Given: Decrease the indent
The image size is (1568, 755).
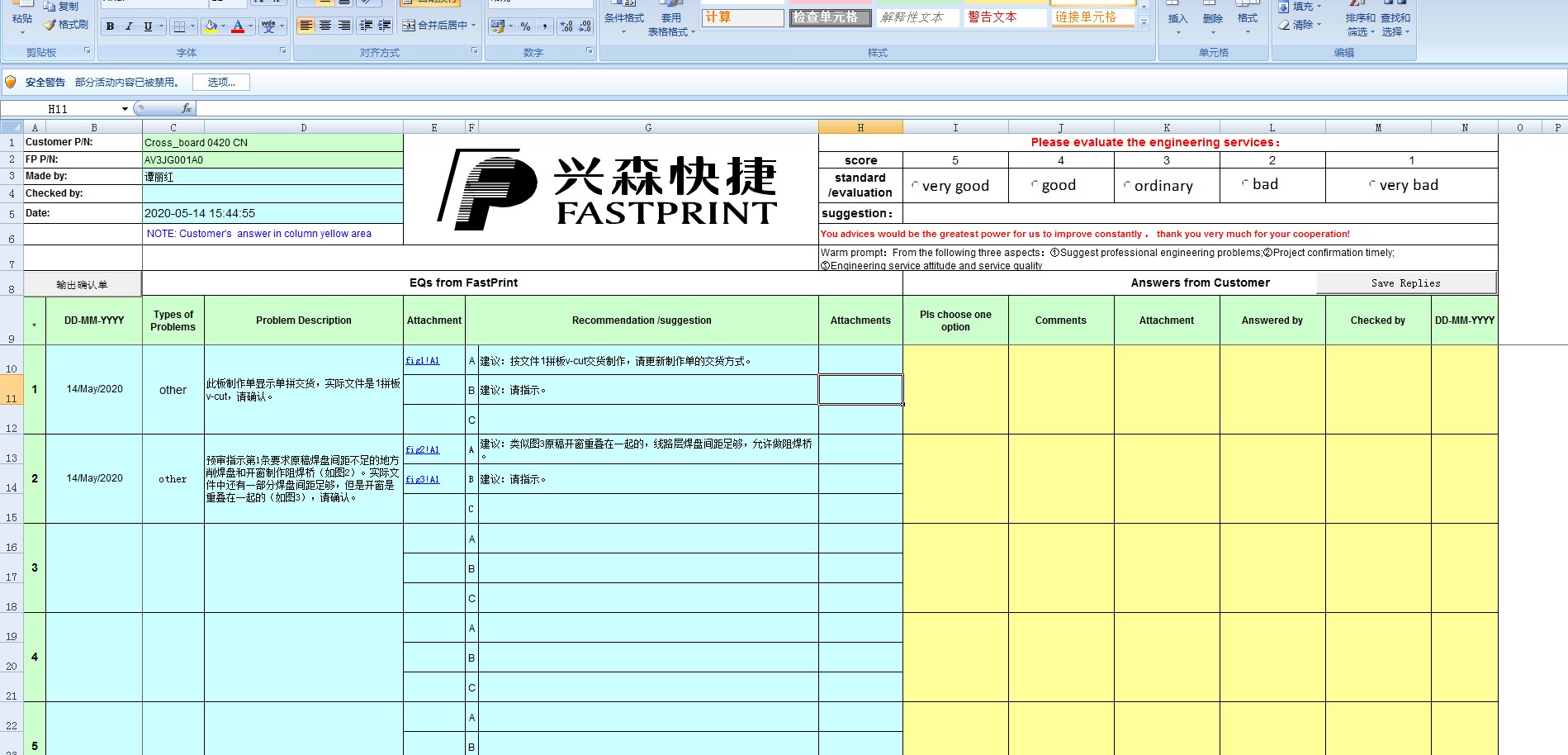Looking at the screenshot, I should 367,26.
